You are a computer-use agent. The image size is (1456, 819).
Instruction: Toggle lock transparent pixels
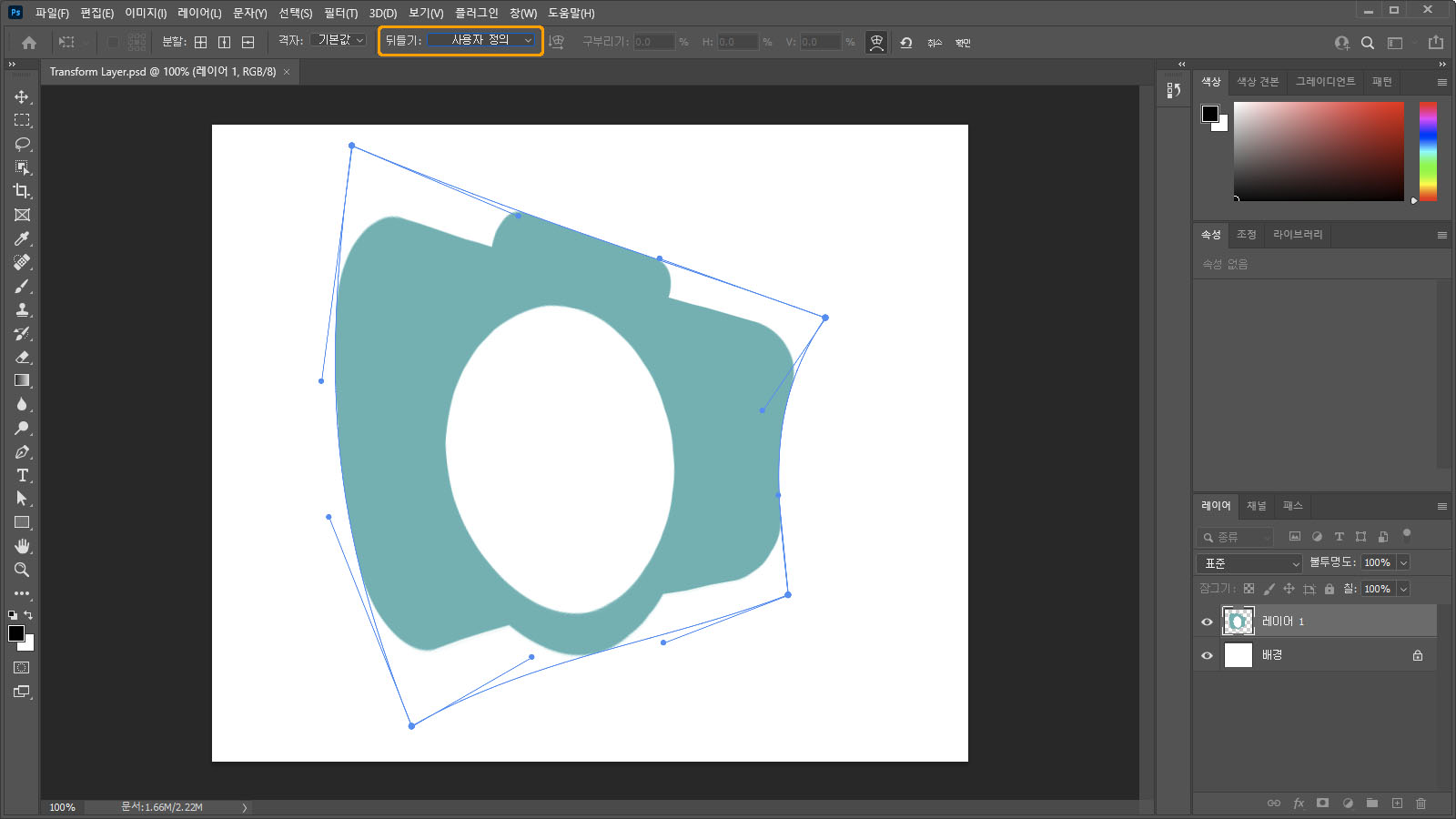click(x=1249, y=589)
